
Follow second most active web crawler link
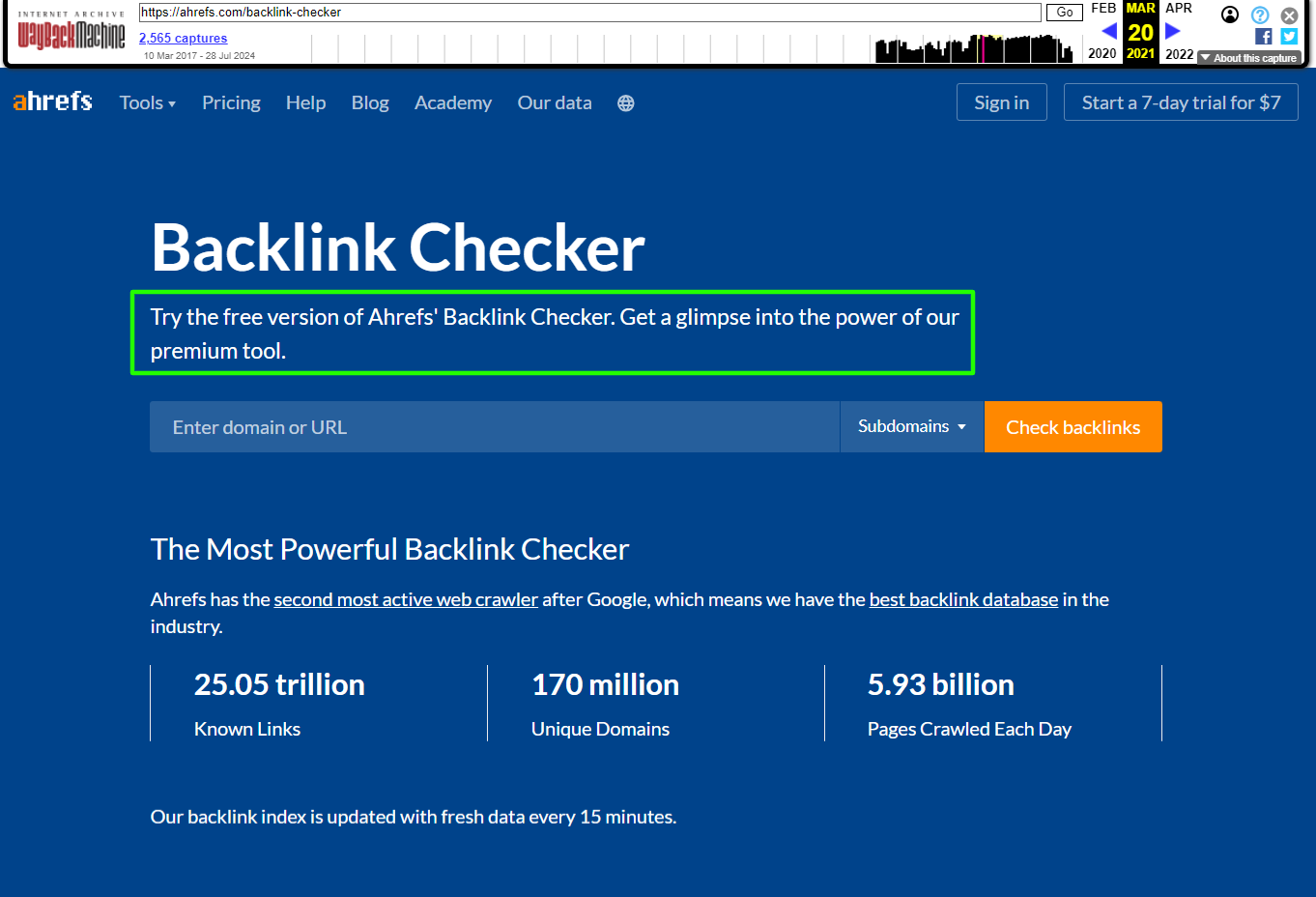[x=406, y=599]
